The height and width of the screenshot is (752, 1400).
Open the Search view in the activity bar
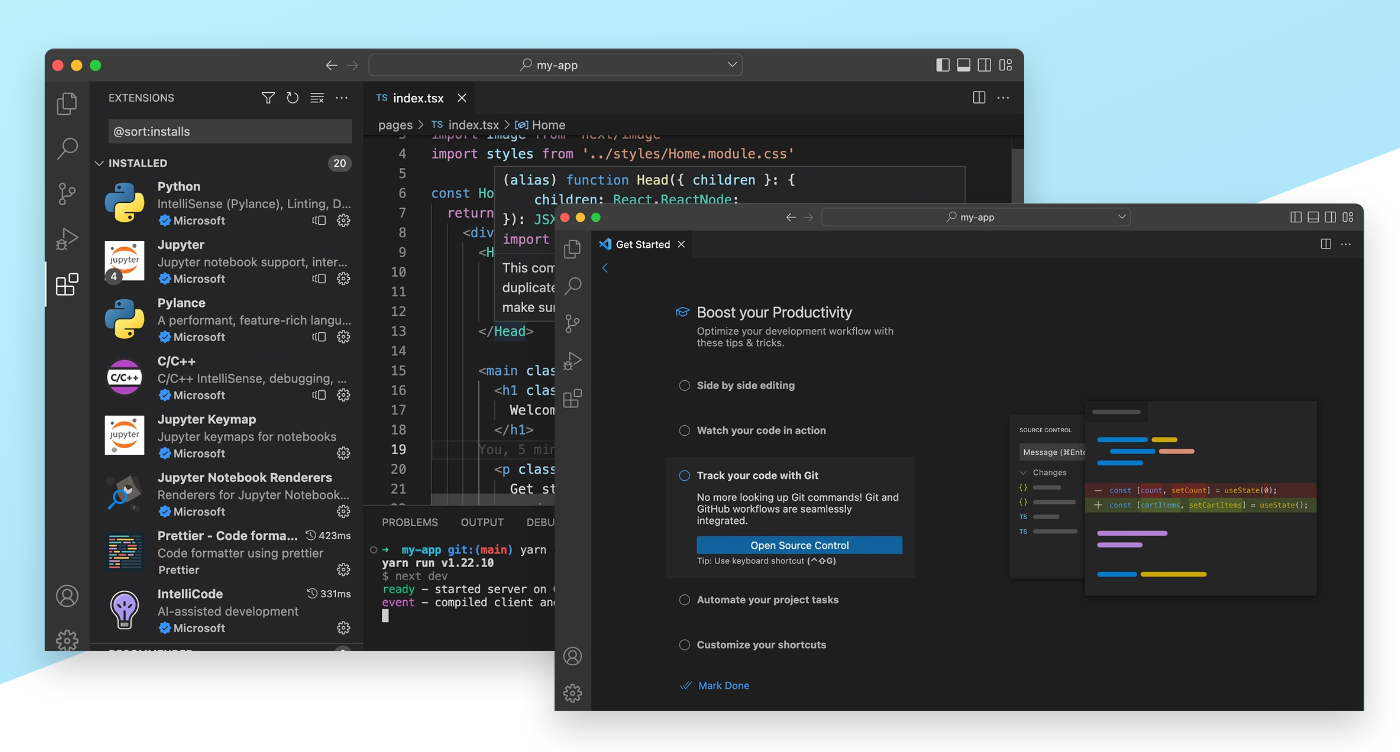66,148
